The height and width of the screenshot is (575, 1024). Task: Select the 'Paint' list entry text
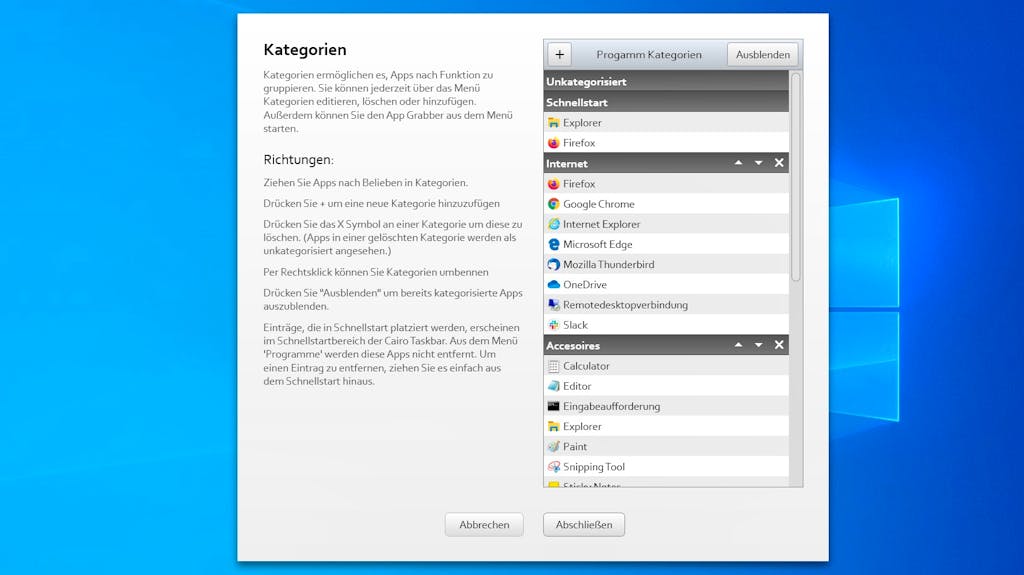tap(575, 447)
